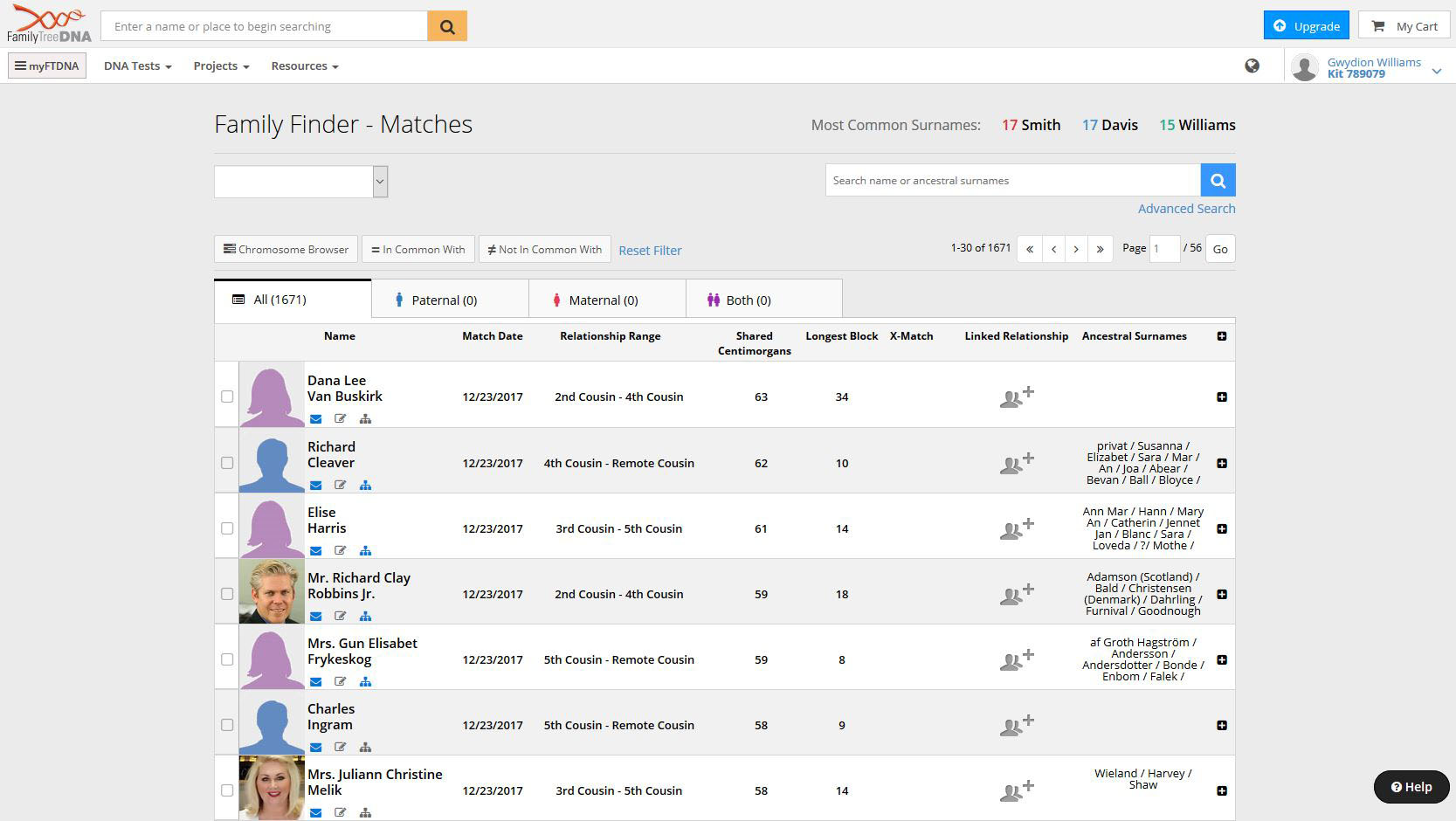Click the orange top search button

[x=447, y=26]
